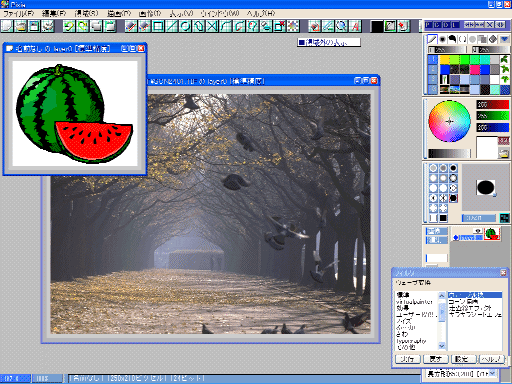Click the red letter A text tool
This screenshot has height=384, width=512.
tap(355, 26)
